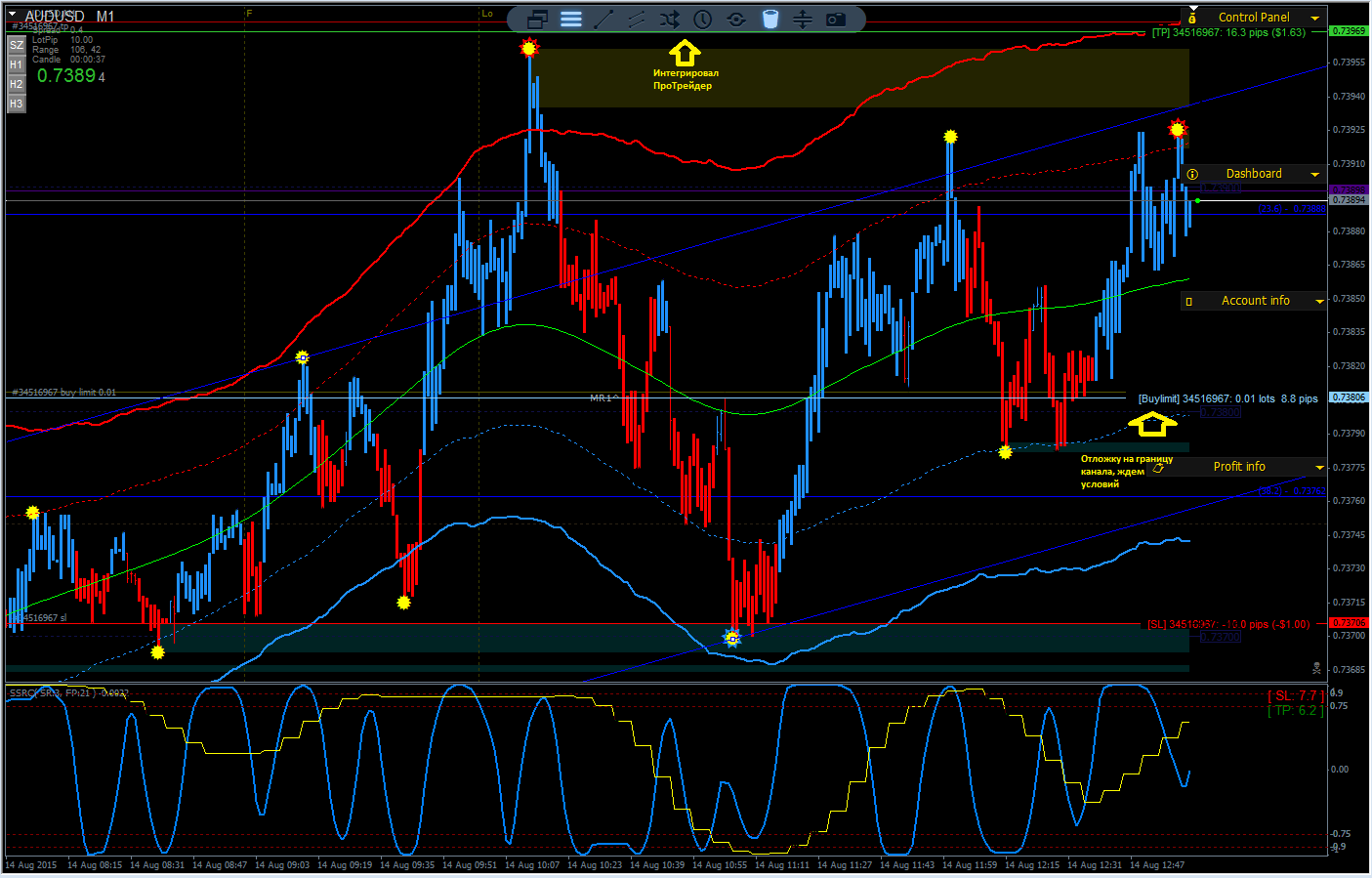Screen dimensions: 1372x878
Task: Click the money bag Control Panel icon
Action: pos(1192,19)
